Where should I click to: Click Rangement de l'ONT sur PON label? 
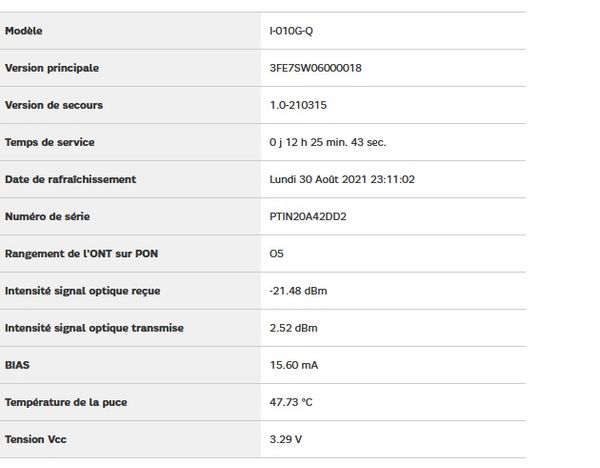pos(82,254)
